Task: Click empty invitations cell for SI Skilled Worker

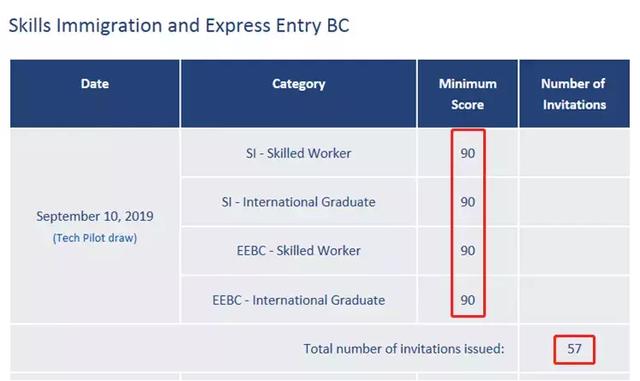Action: point(574,153)
